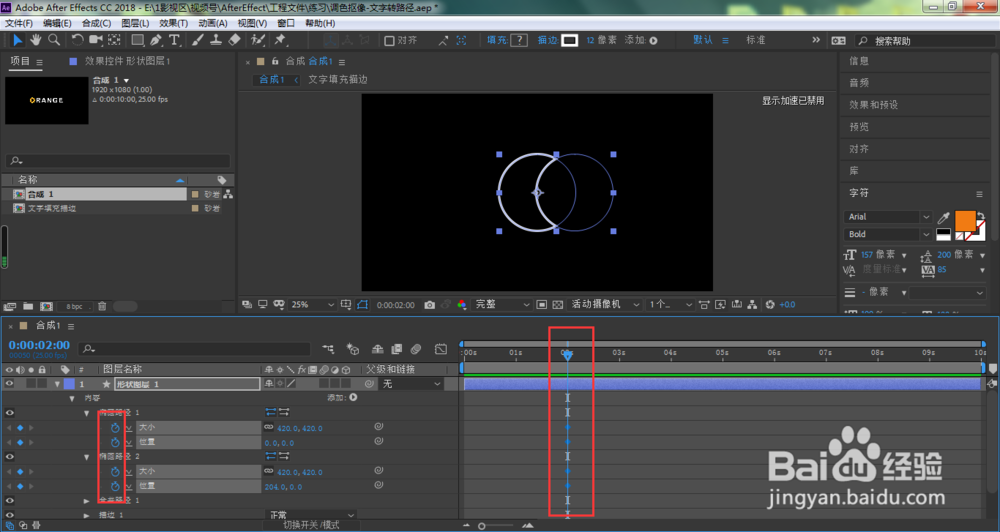This screenshot has width=1000, height=532.
Task: Toggle mask and shape path visibility
Action: [x=362, y=305]
